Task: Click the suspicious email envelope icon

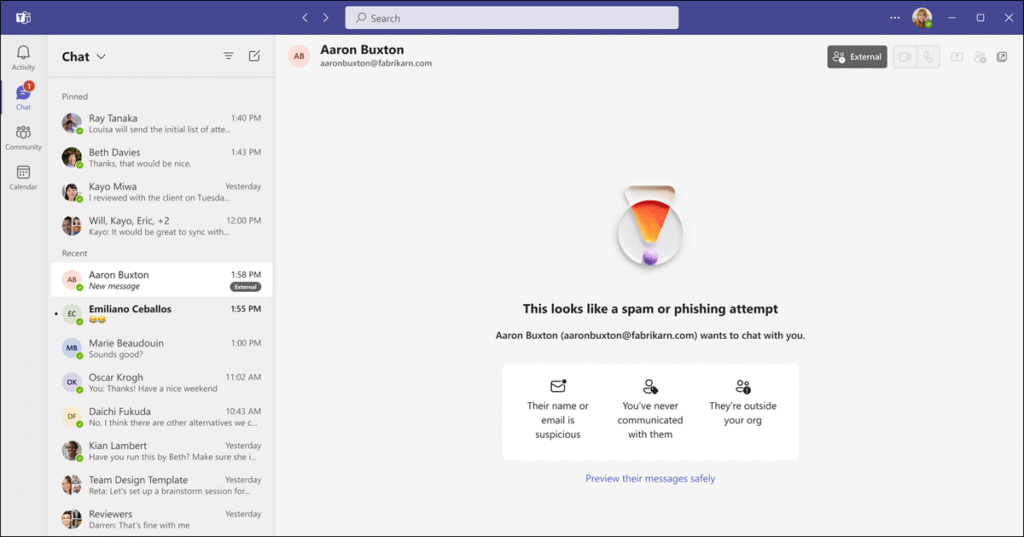Action: 558,386
